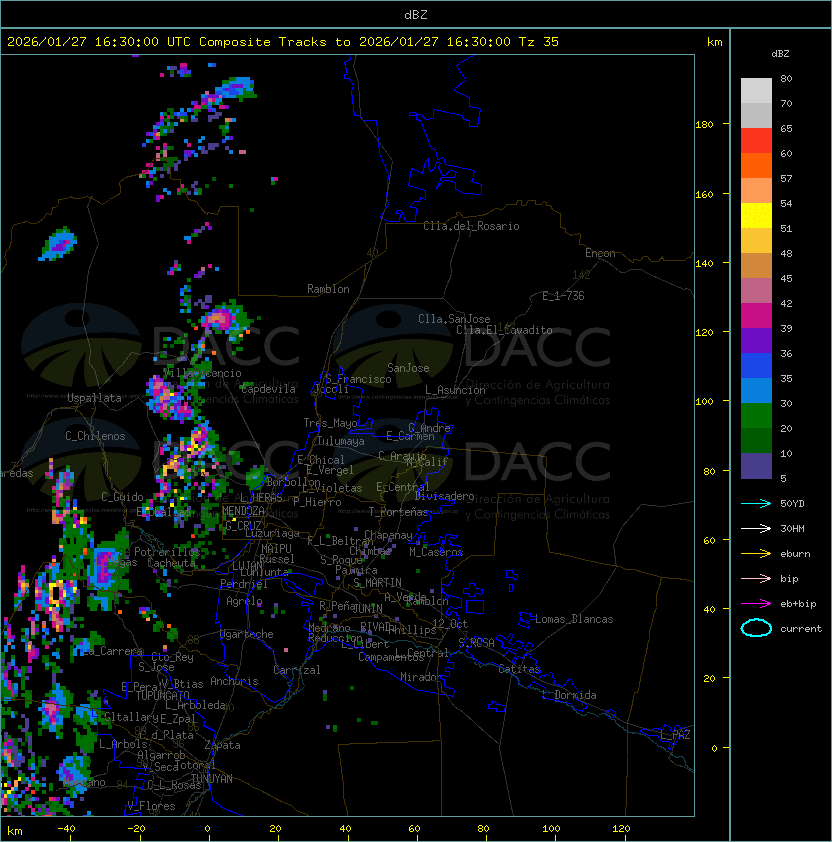Viewport: 832px width, 842px height.
Task: Select the slate 10 dBZ legend swatch
Action: tap(756, 466)
